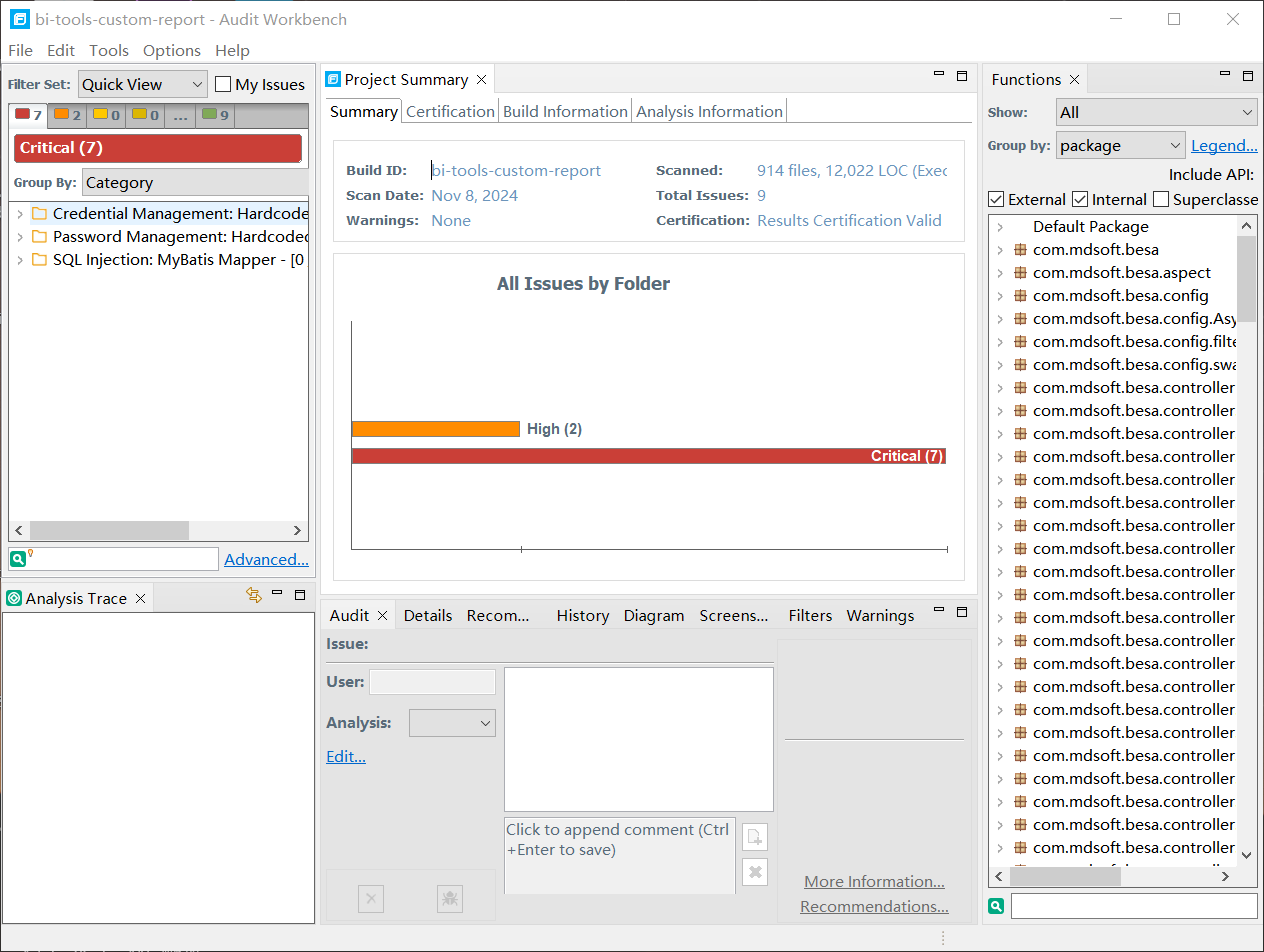
Task: Select the green All issues tab
Action: 215,115
